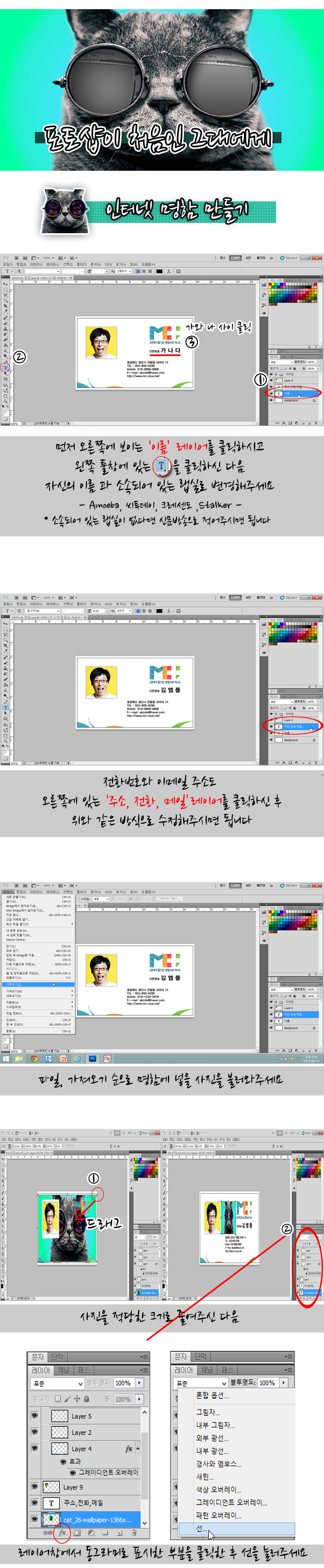Open Photoshop from the Windows taskbar
The width and height of the screenshot is (324, 1568).
pyautogui.click(x=93, y=1058)
